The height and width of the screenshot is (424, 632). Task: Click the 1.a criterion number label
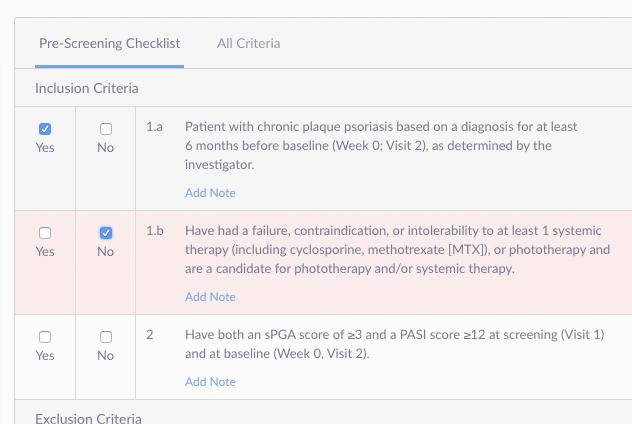point(154,128)
